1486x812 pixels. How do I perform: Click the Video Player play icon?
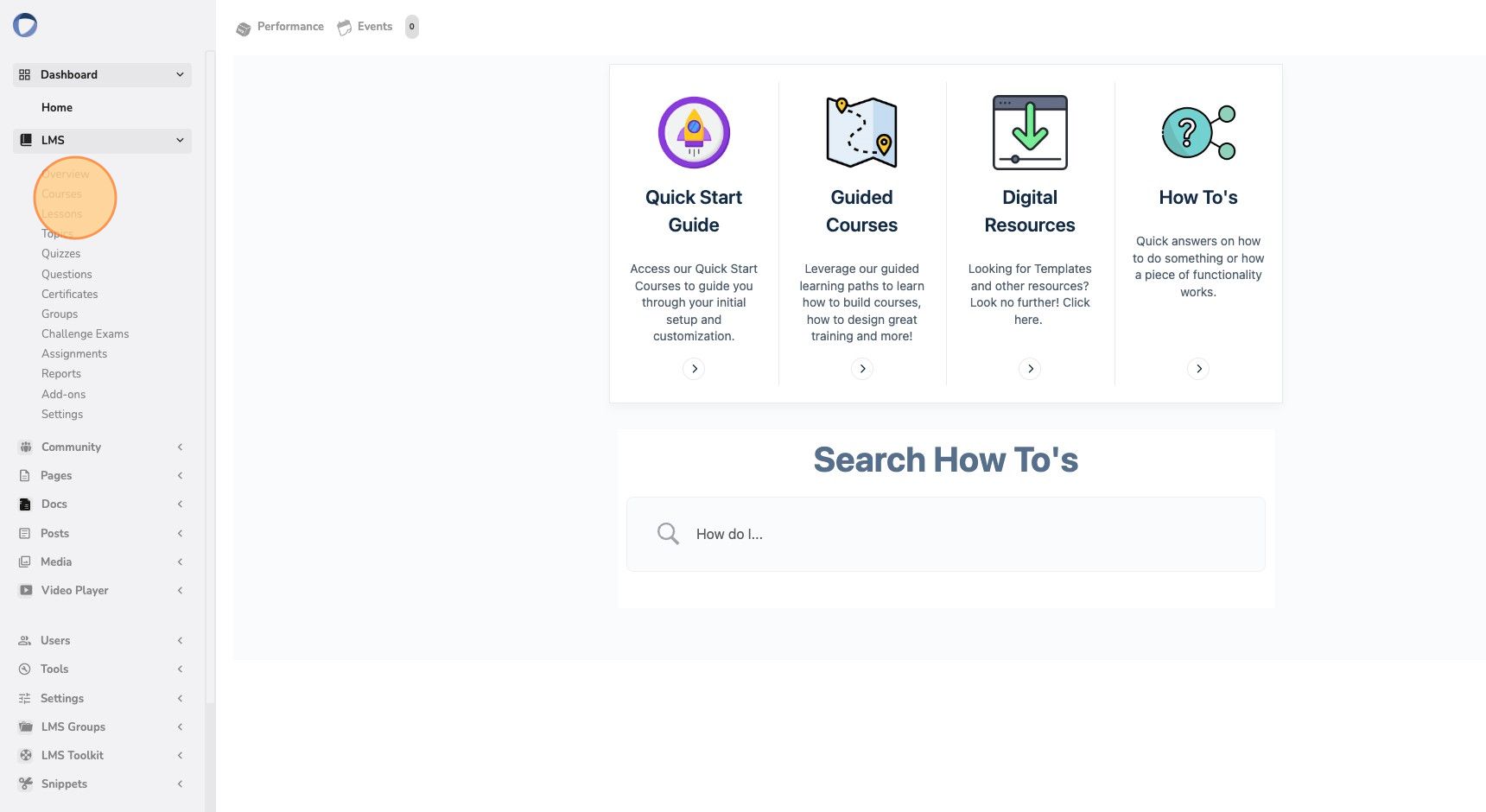pos(26,590)
